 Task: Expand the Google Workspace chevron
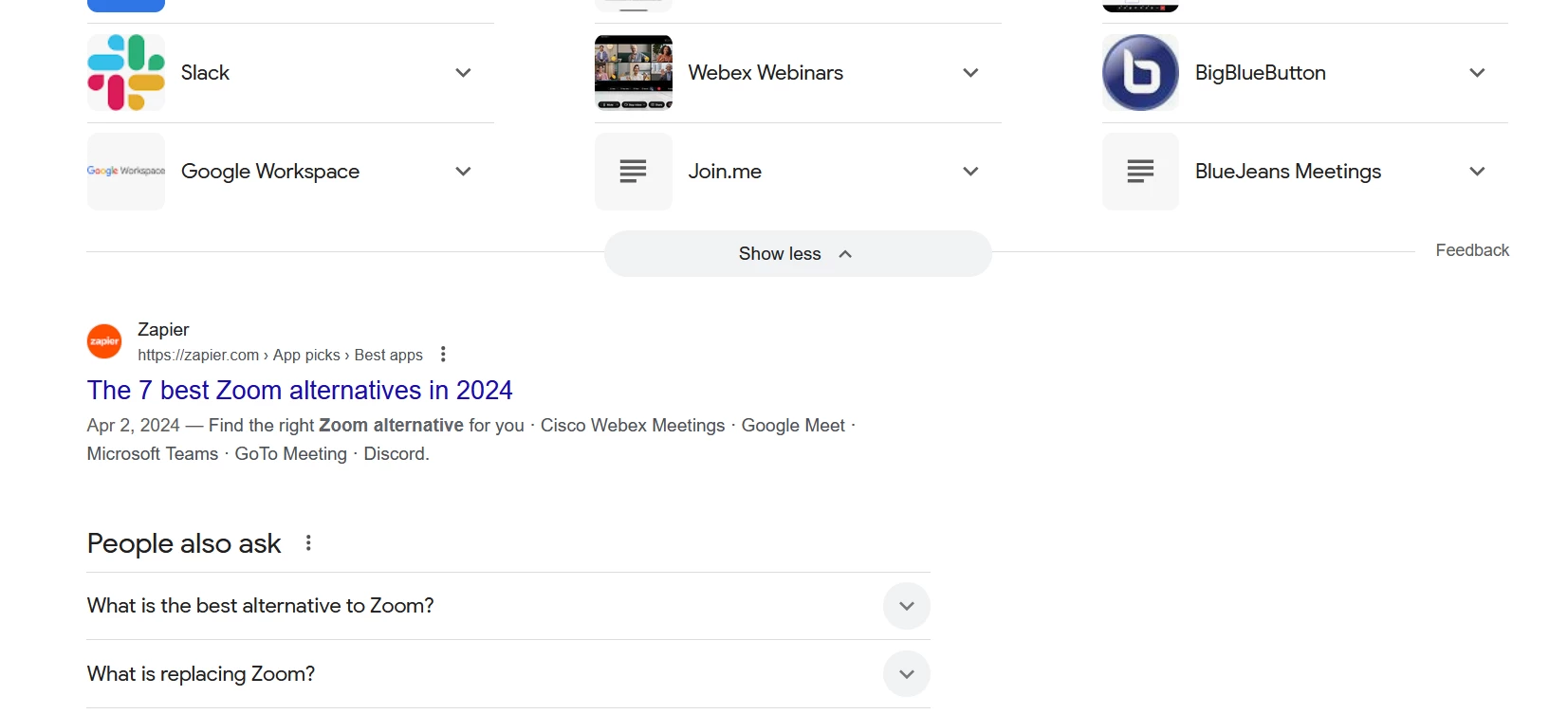click(463, 172)
